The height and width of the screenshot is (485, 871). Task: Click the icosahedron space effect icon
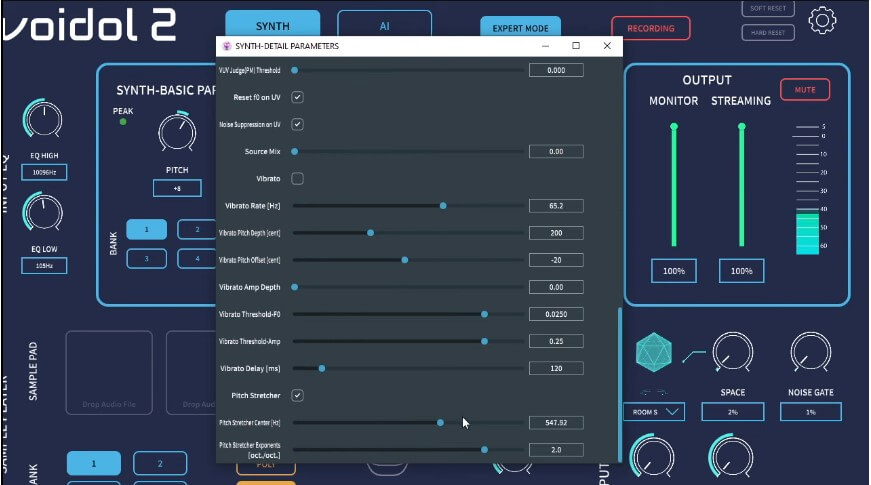[x=655, y=353]
